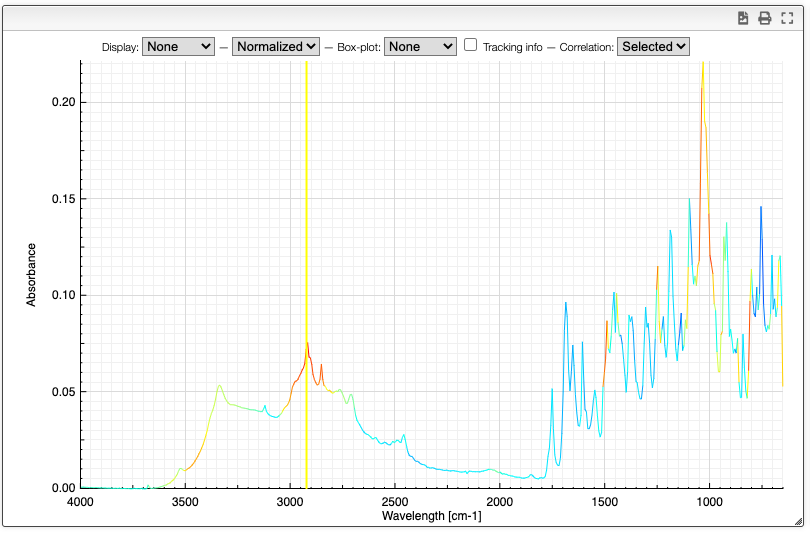Open the Display dropdown showing None
The image size is (810, 533).
click(x=179, y=46)
